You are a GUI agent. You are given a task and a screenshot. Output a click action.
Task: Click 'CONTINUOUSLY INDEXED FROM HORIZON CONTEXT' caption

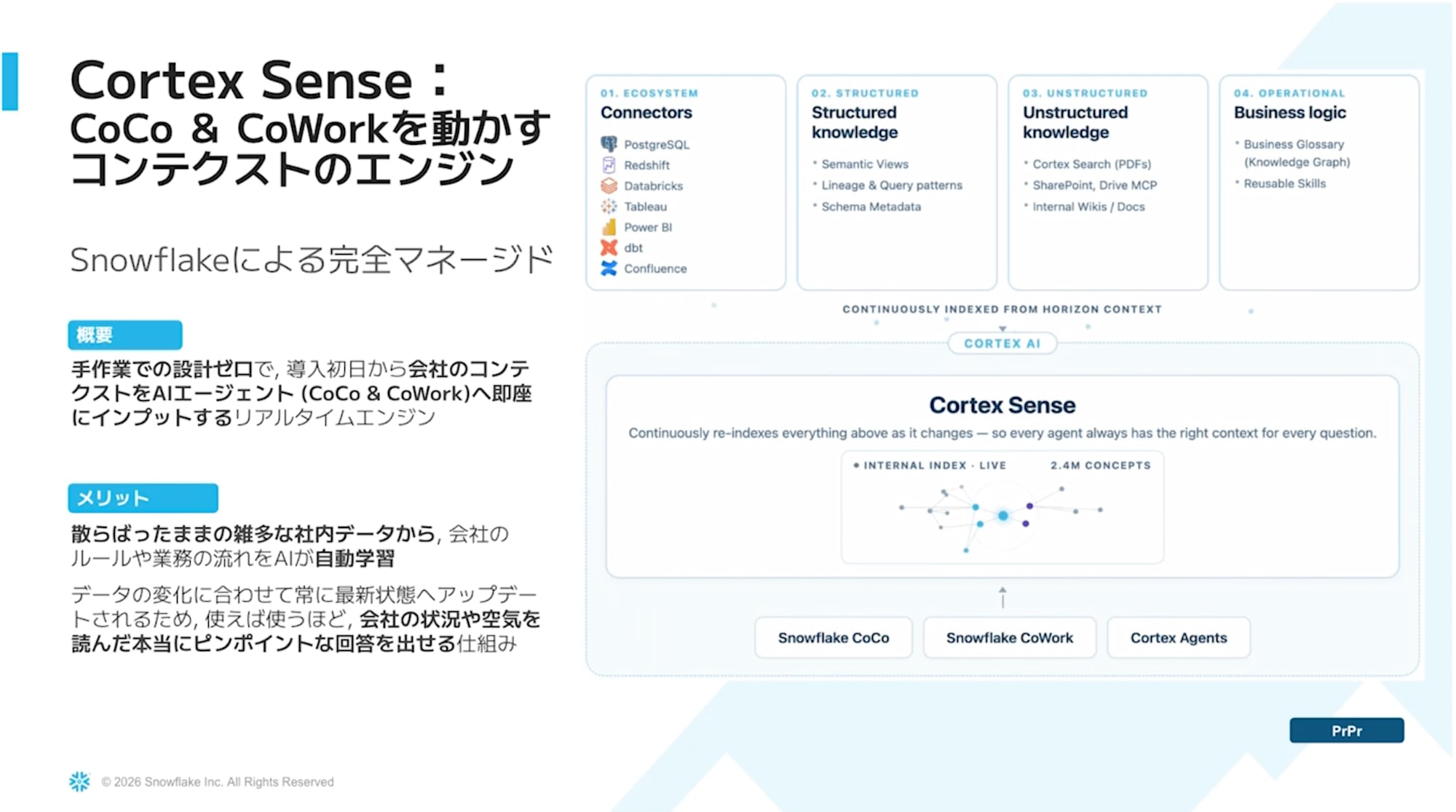[x=1002, y=309]
